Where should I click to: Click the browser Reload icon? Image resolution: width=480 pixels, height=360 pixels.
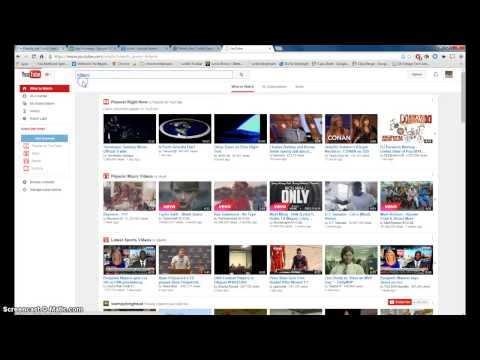click(34, 57)
